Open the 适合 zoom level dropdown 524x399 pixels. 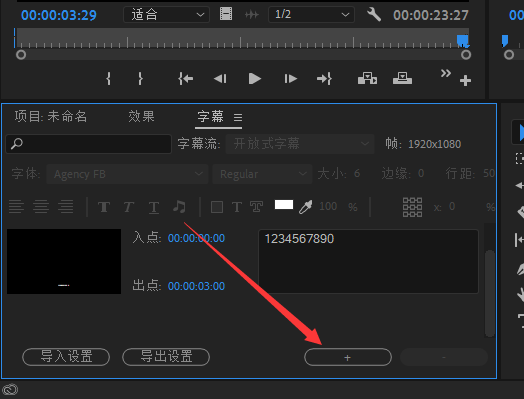pyautogui.click(x=166, y=15)
